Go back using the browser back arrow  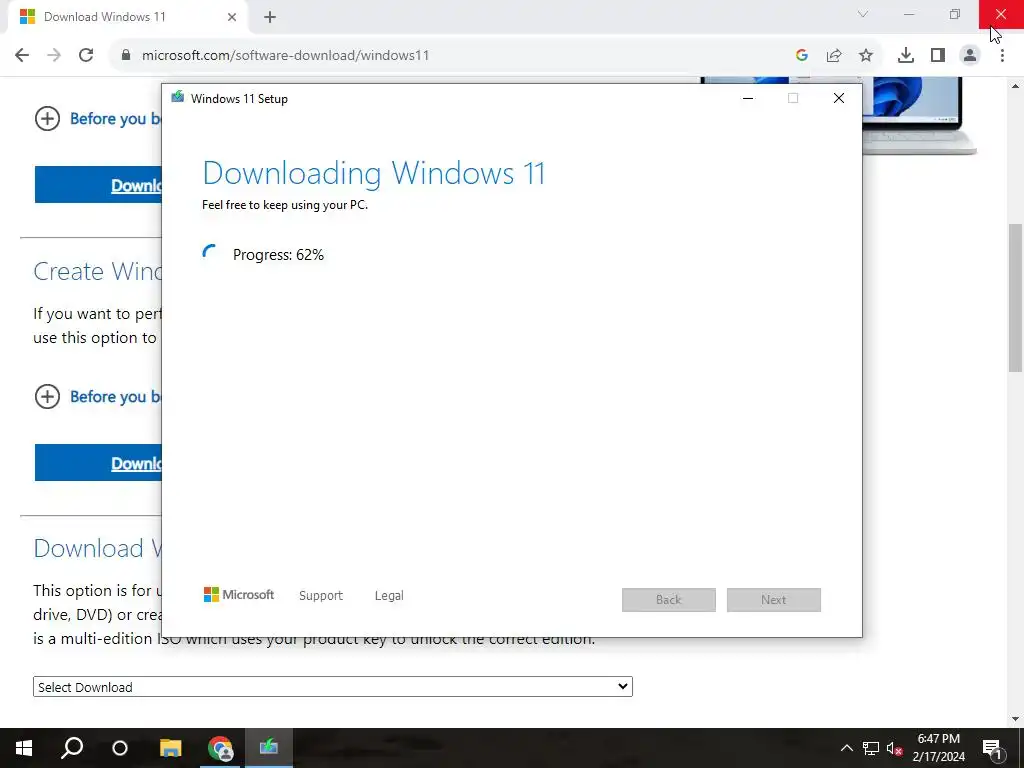pos(22,56)
